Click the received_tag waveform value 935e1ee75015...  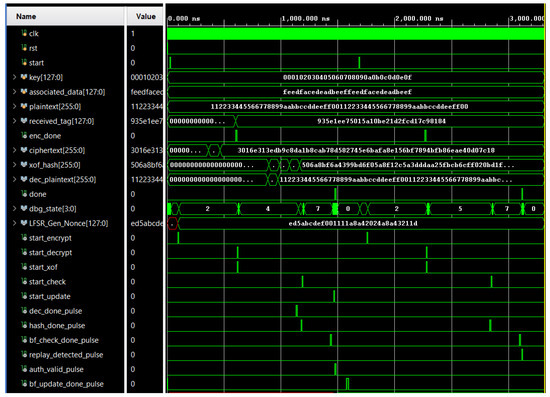[381, 121]
